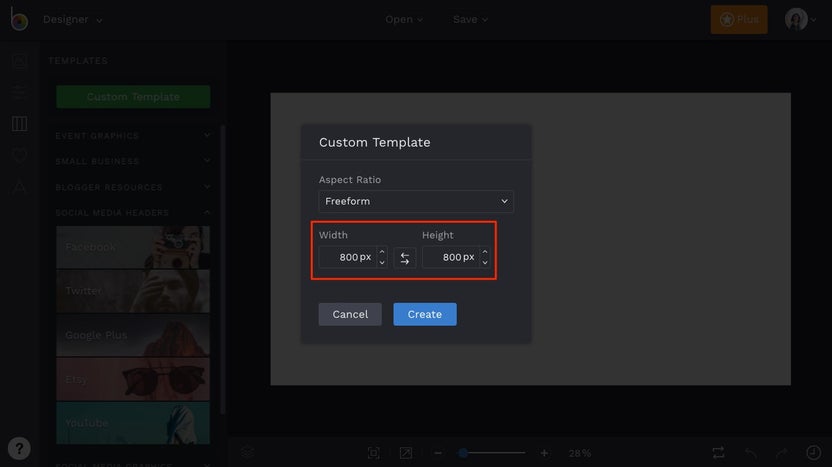Open the image manager sidebar icon
The image size is (832, 467).
click(20, 60)
